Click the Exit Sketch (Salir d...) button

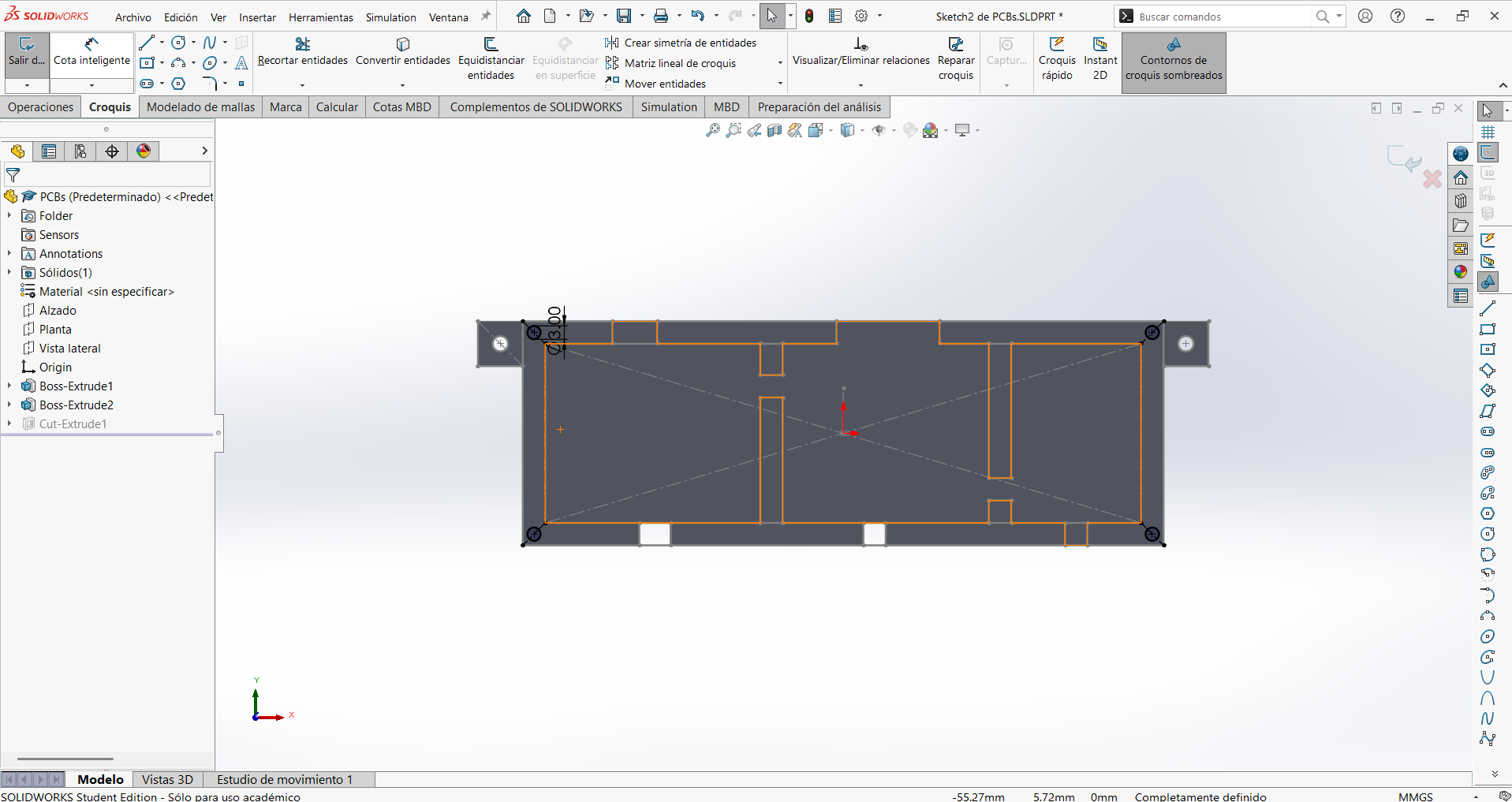(x=27, y=52)
